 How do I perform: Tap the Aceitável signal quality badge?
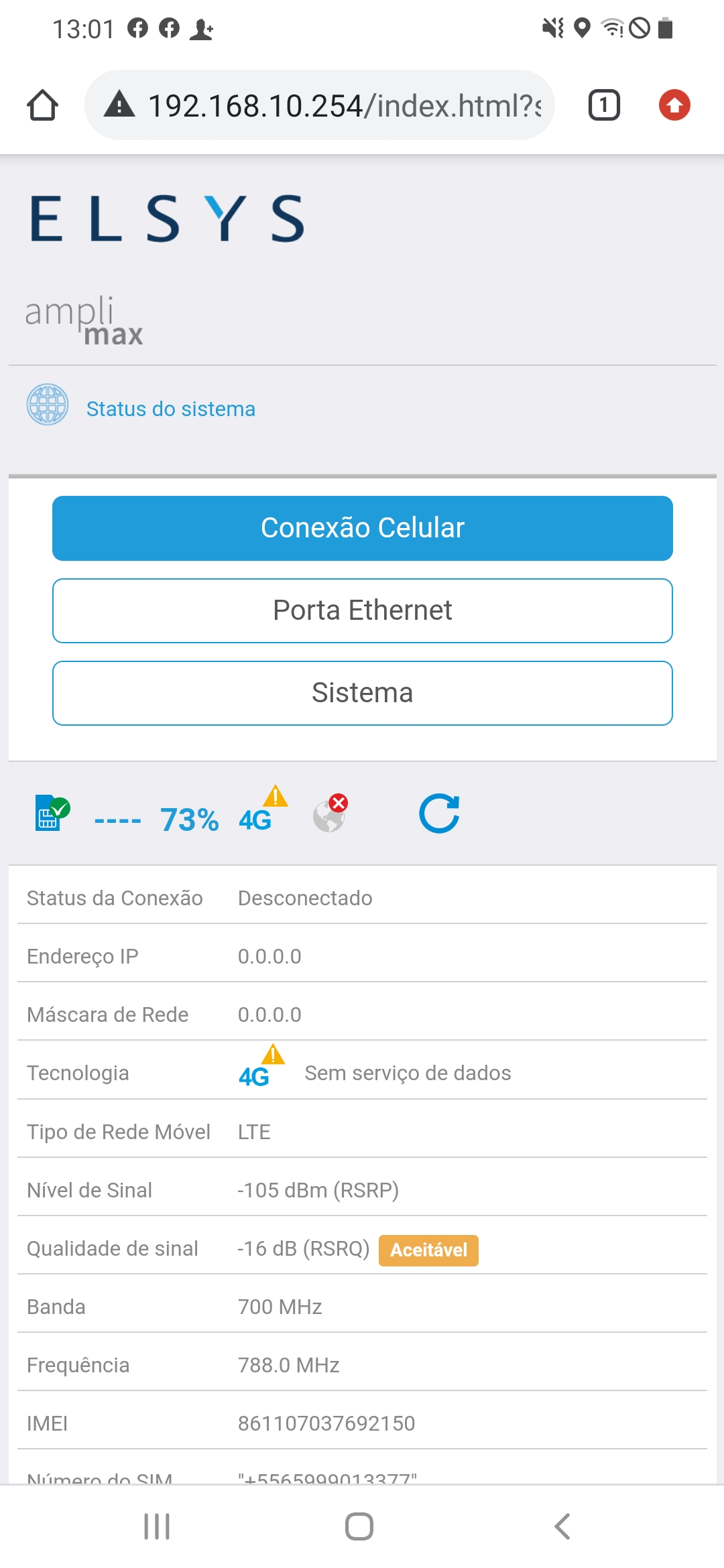coord(428,1250)
